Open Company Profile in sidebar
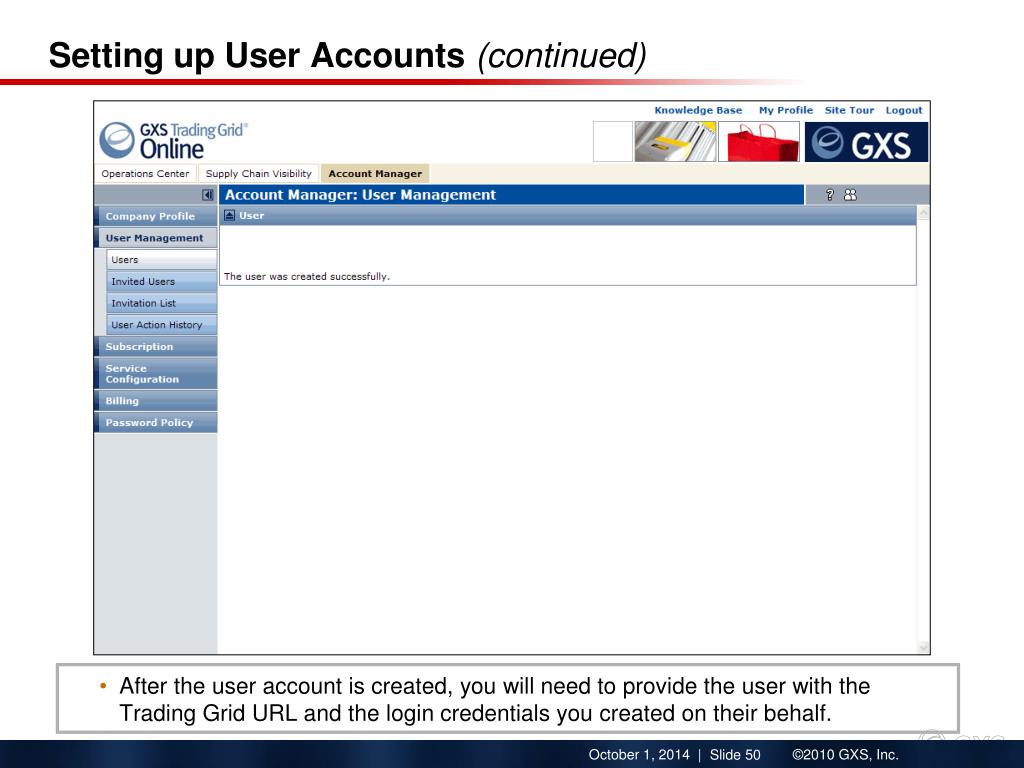Viewport: 1024px width, 768px height. pyautogui.click(x=156, y=216)
